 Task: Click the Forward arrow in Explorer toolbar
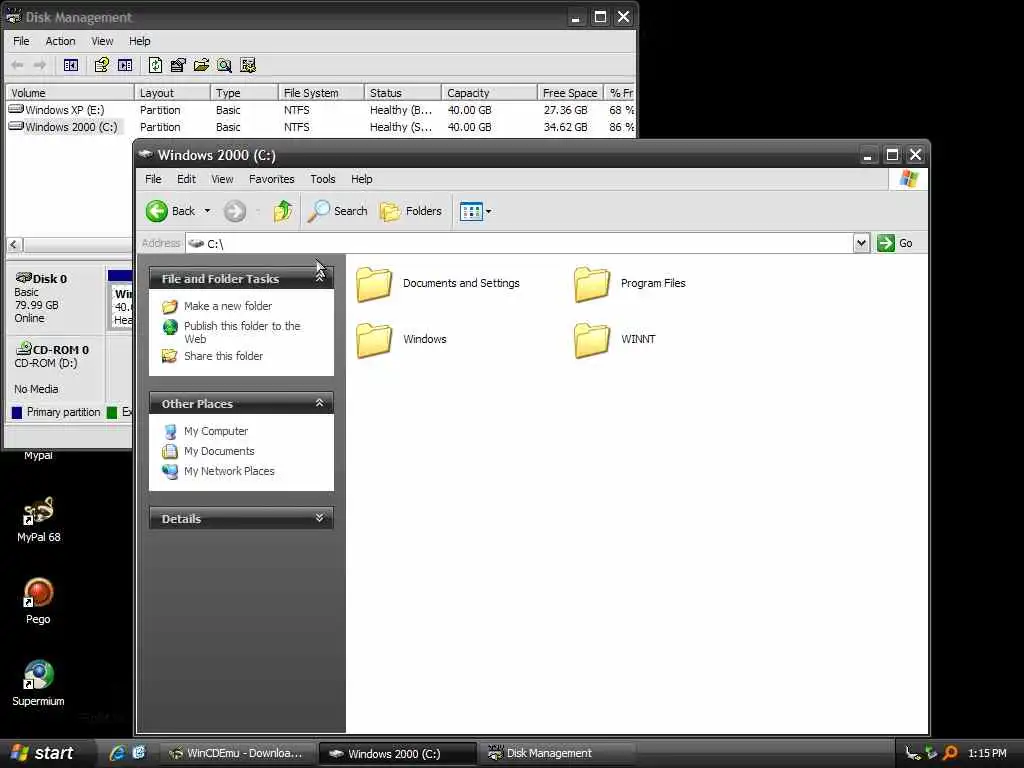pyautogui.click(x=234, y=211)
